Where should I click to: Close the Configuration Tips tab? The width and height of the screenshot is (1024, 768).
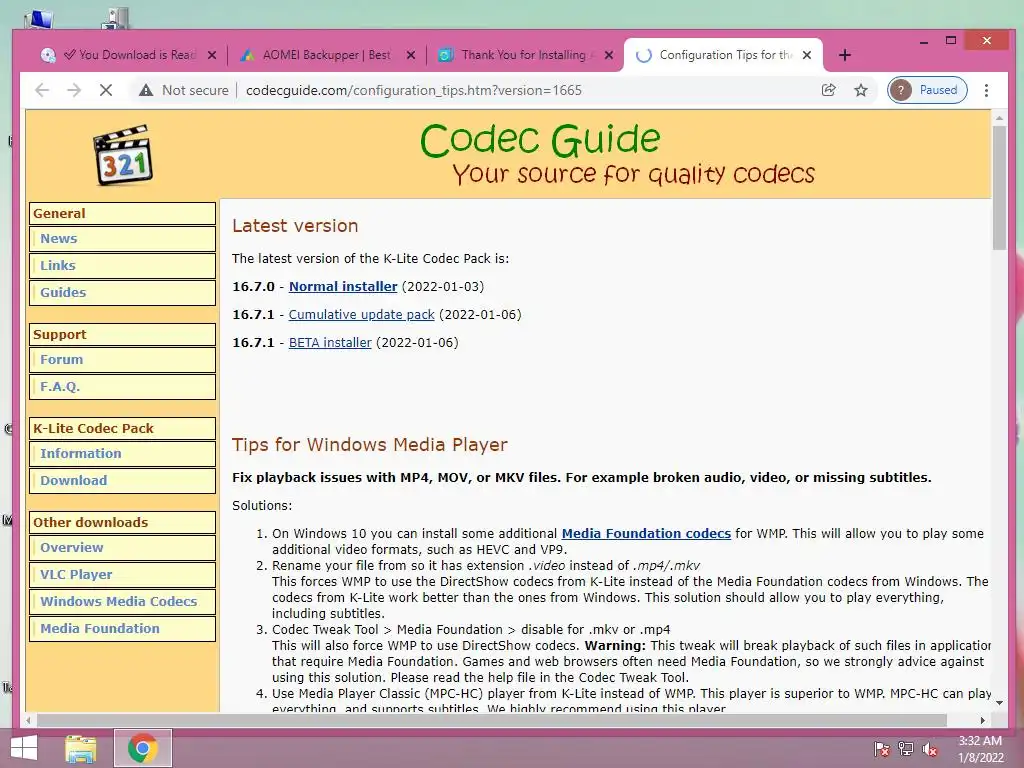[x=807, y=56]
